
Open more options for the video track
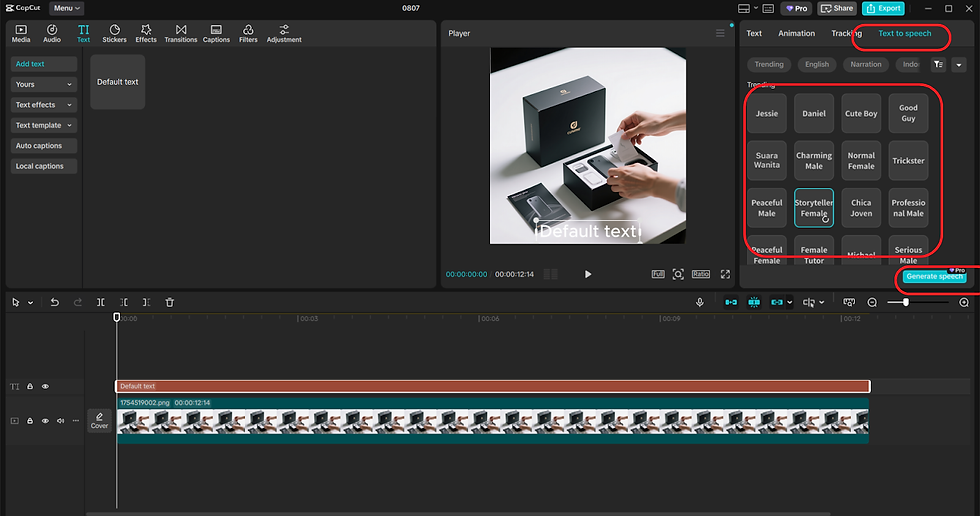[x=76, y=421]
